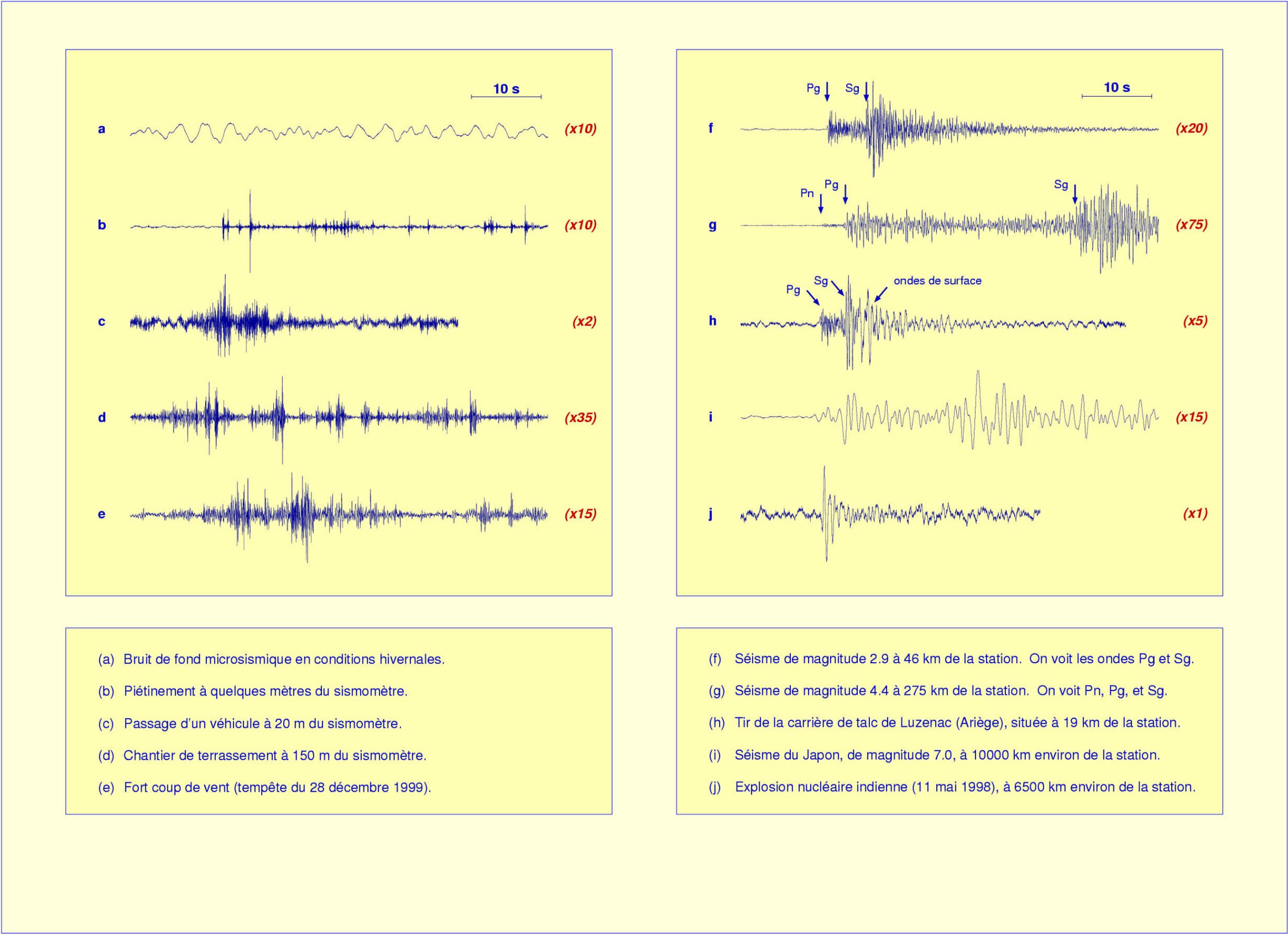Select the (x75) amplification label
1288x934 pixels.
[x=1191, y=224]
